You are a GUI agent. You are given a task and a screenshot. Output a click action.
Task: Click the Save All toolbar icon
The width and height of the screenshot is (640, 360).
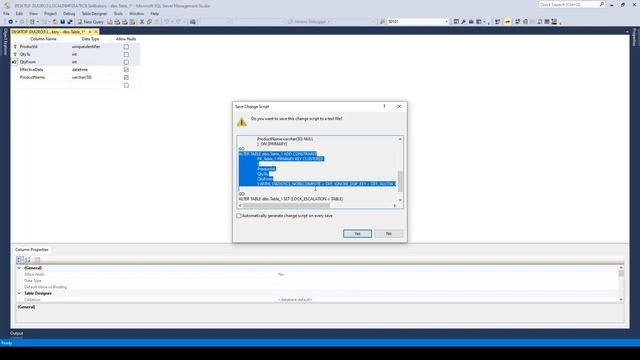(70, 22)
